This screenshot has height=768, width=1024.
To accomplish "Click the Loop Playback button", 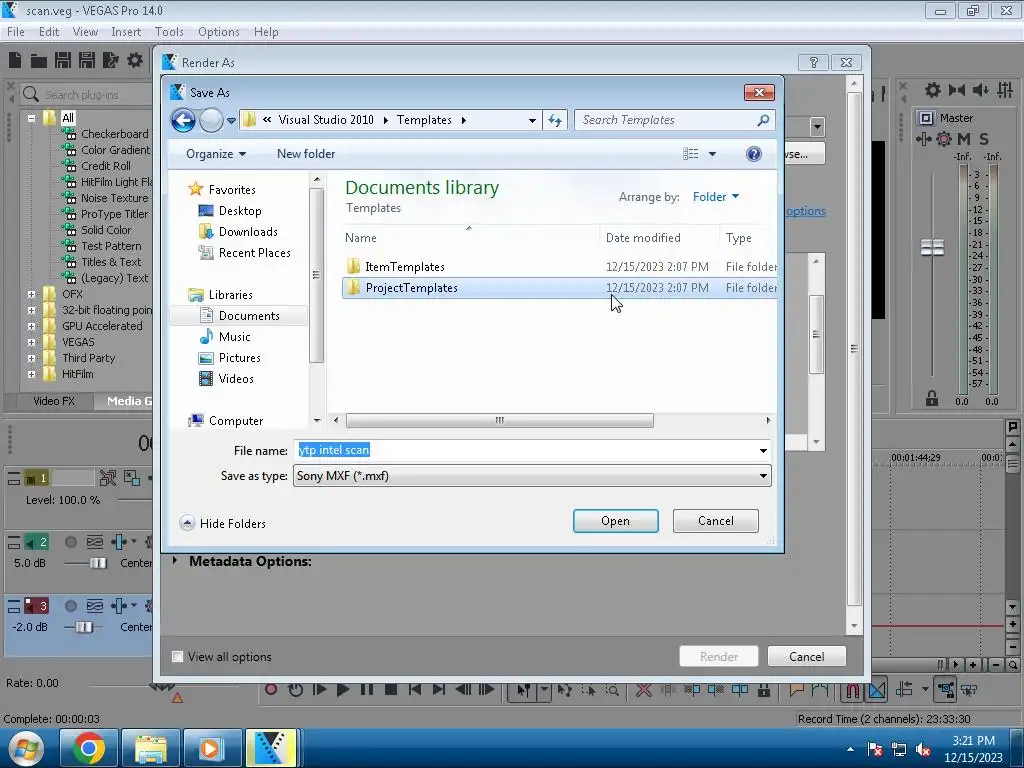I will pos(295,689).
